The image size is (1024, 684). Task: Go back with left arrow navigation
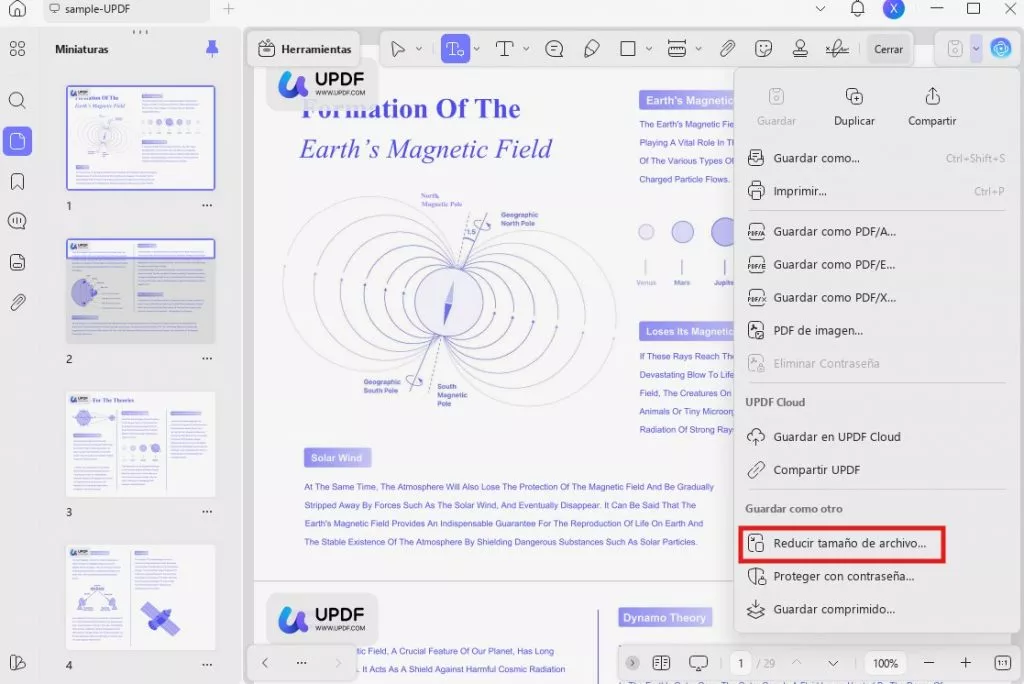(x=264, y=662)
